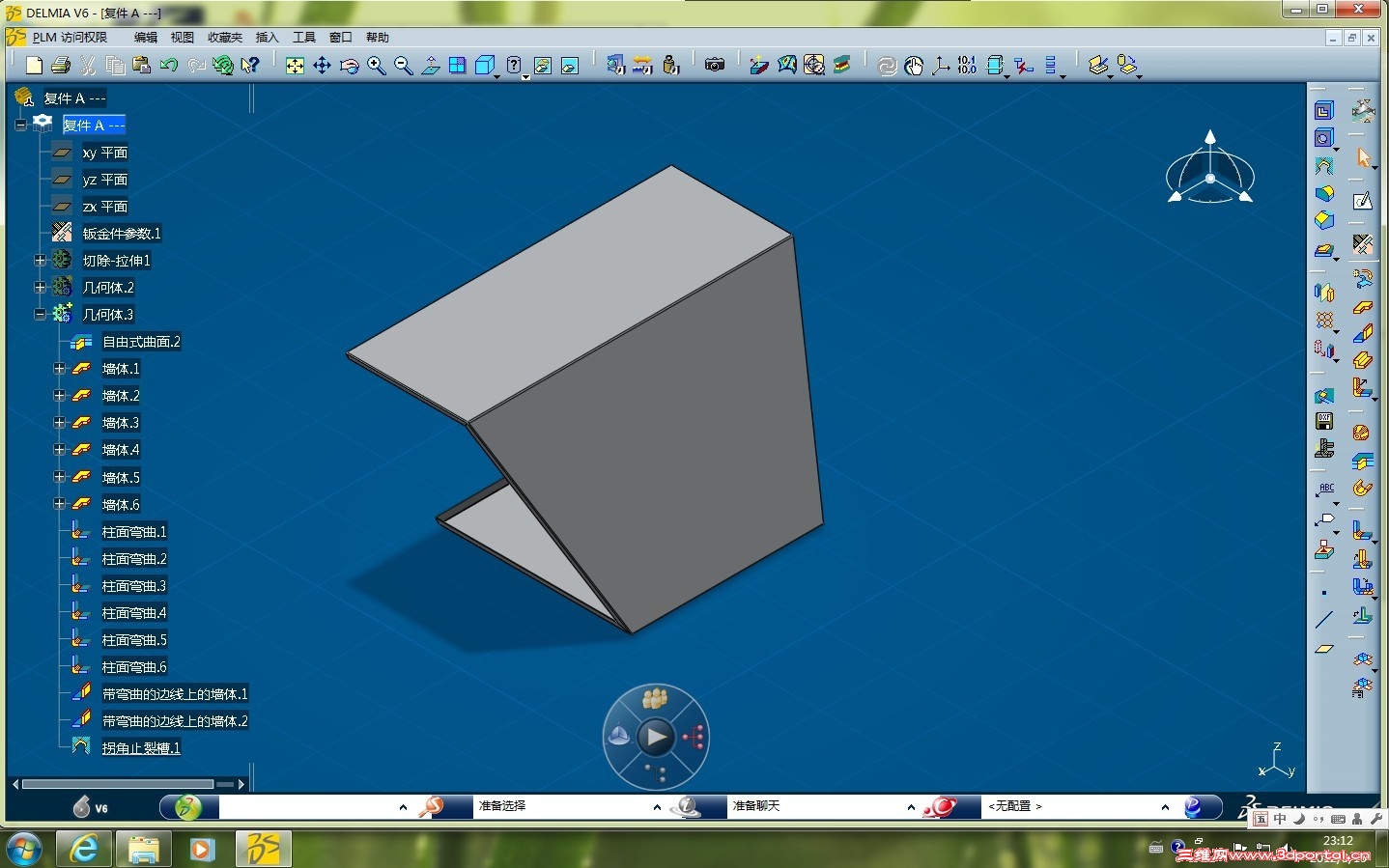
Task: Click the Undo arrow icon
Action: pos(169,65)
